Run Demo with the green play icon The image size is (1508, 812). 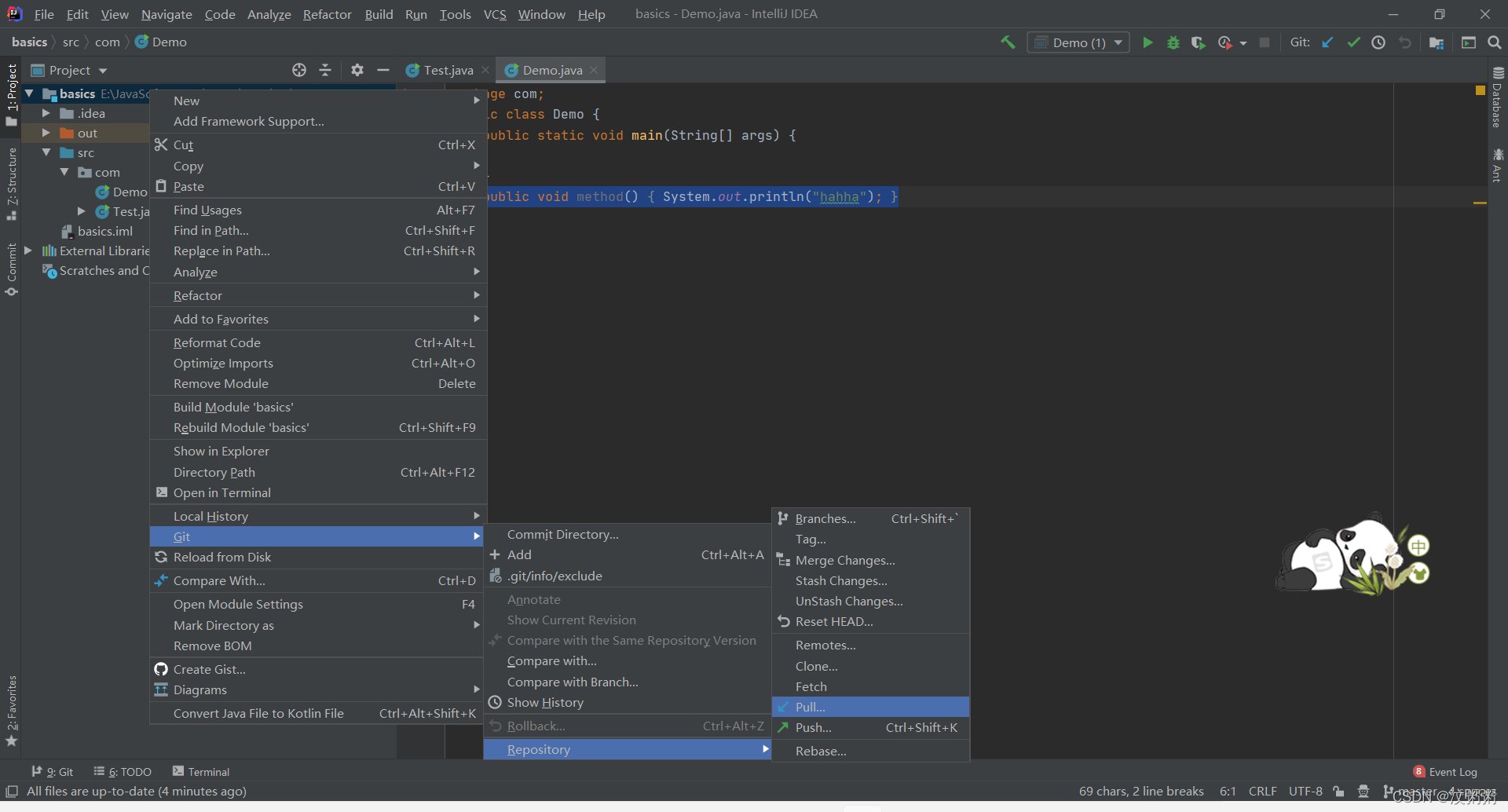[1147, 42]
